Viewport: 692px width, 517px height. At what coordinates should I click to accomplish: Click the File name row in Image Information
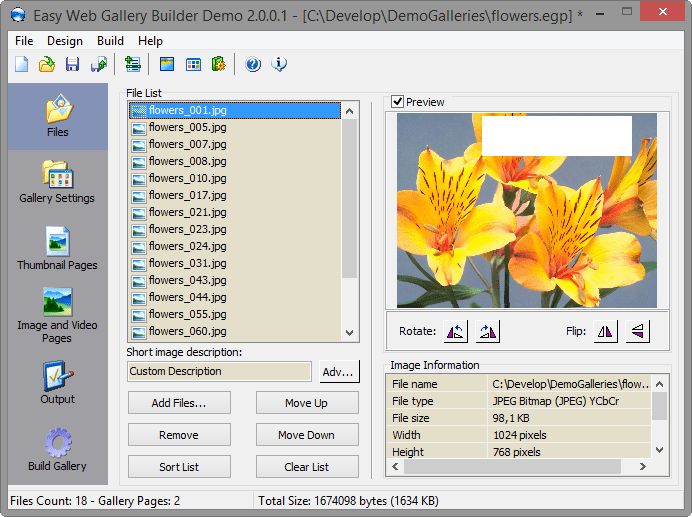[x=519, y=384]
